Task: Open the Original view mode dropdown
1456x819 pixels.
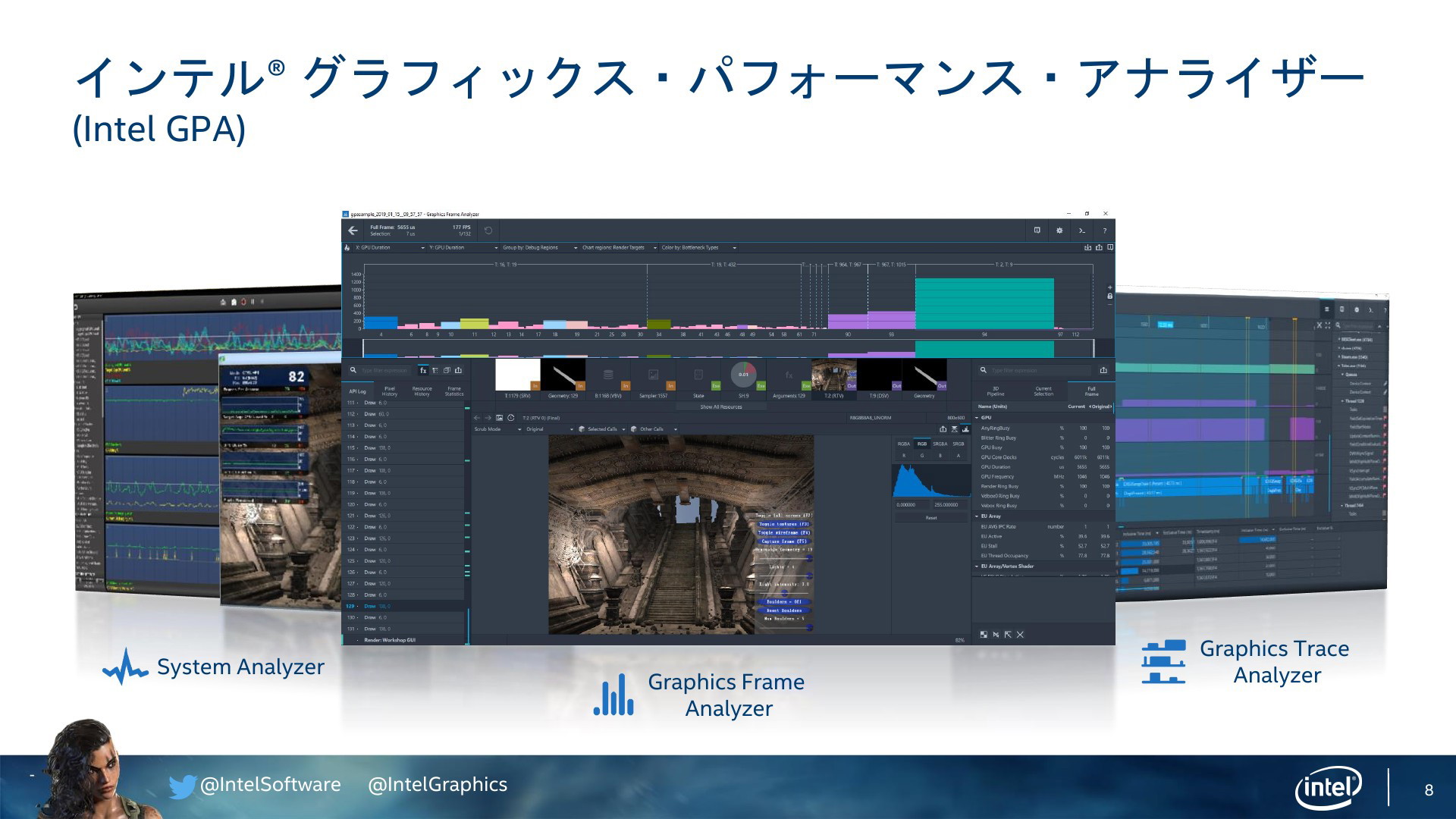Action: pos(549,429)
